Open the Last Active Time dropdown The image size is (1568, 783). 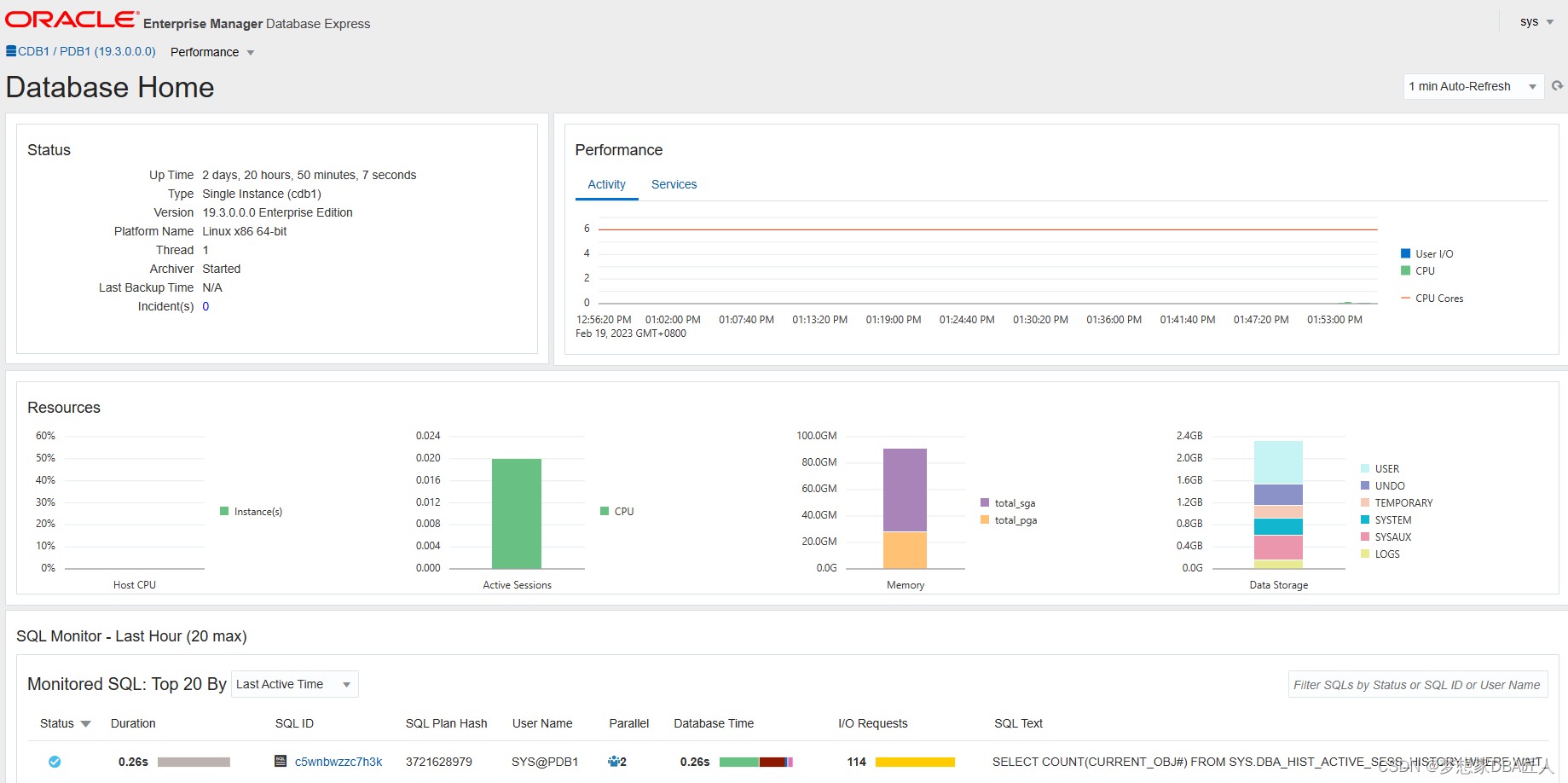point(294,684)
